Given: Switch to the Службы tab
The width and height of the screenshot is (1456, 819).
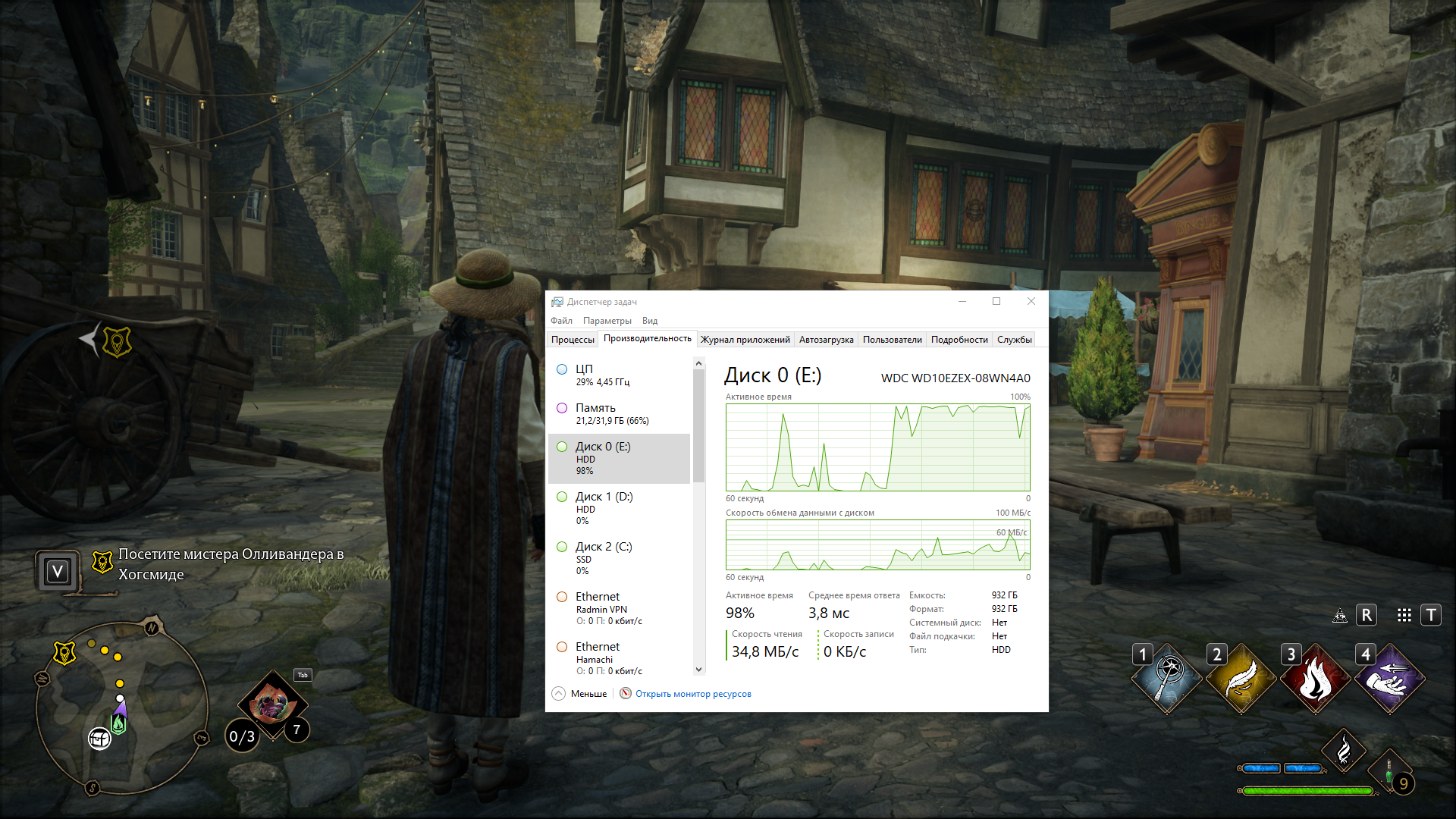Looking at the screenshot, I should (1014, 340).
